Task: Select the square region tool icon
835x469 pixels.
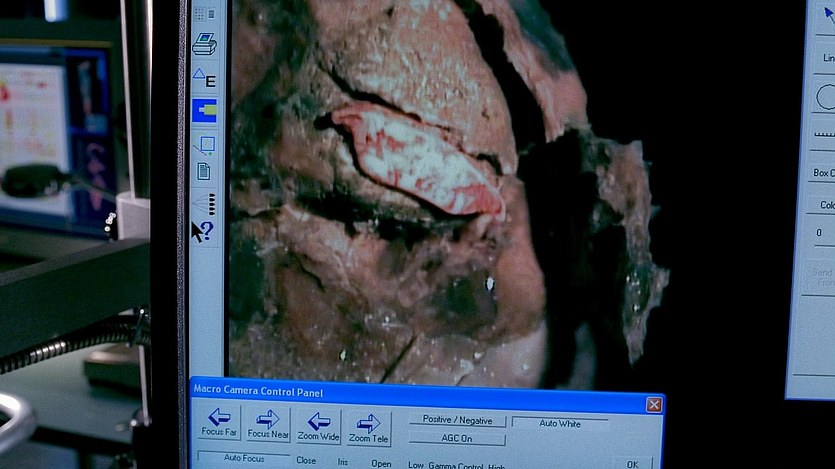Action: point(204,145)
